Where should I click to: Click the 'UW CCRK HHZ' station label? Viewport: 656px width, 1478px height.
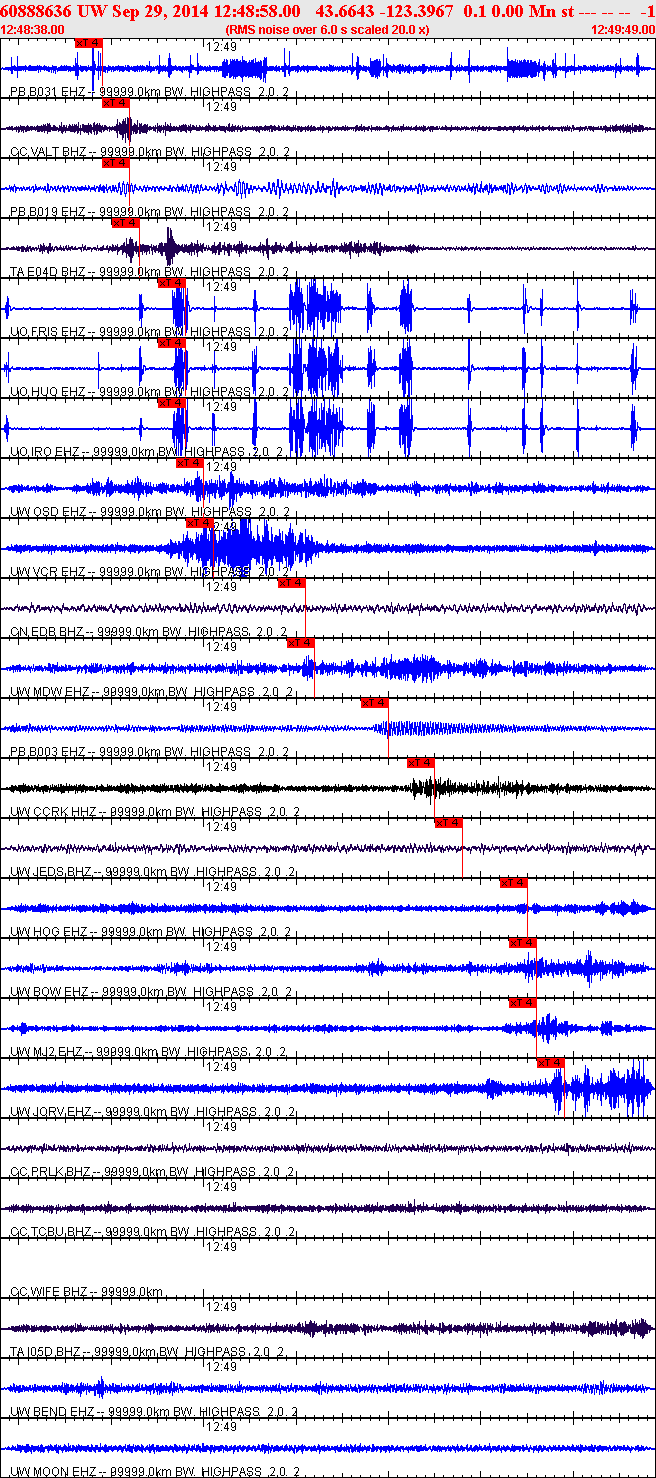[54, 812]
